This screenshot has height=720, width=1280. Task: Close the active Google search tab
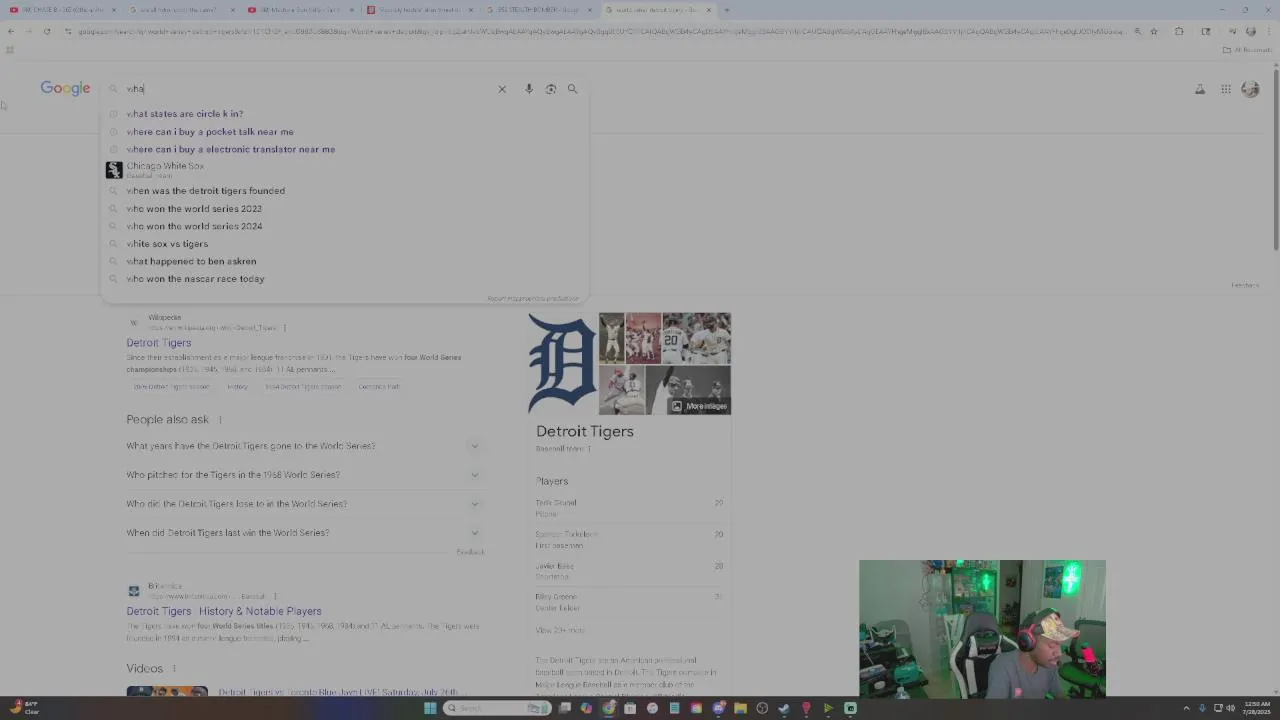pyautogui.click(x=709, y=10)
